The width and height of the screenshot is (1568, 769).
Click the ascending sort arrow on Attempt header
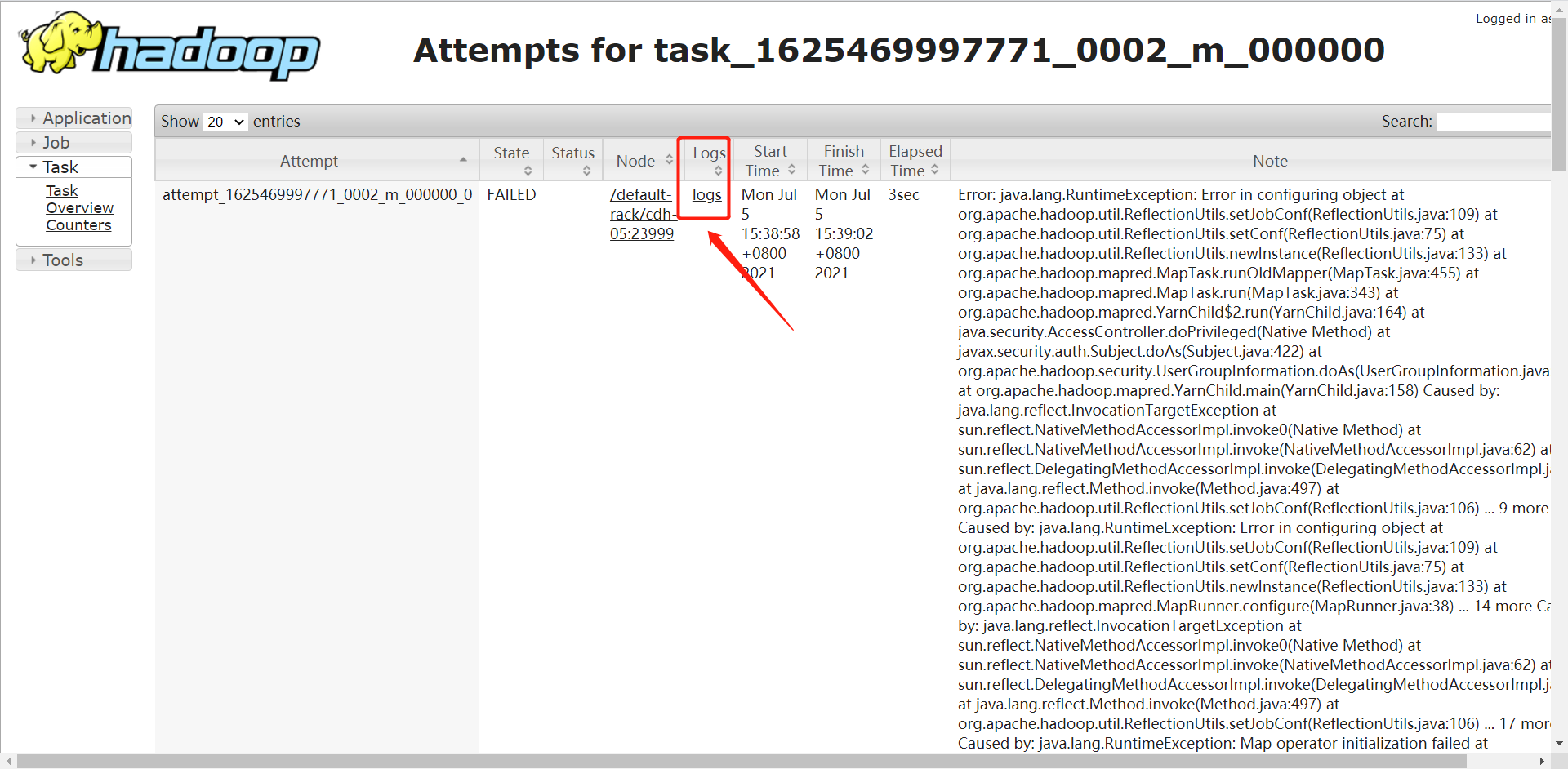tap(464, 160)
